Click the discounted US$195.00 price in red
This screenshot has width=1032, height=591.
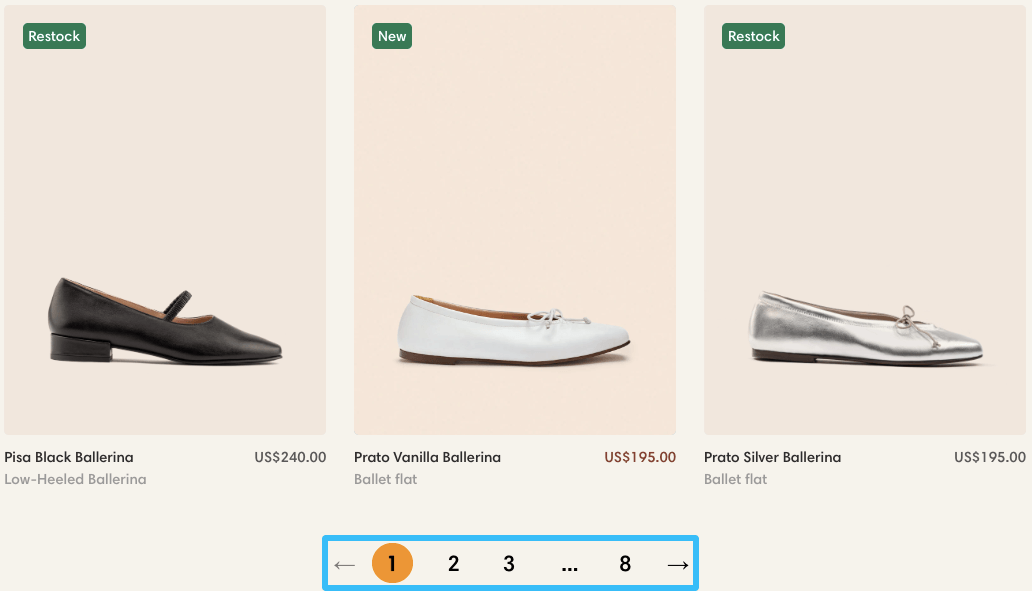point(639,457)
